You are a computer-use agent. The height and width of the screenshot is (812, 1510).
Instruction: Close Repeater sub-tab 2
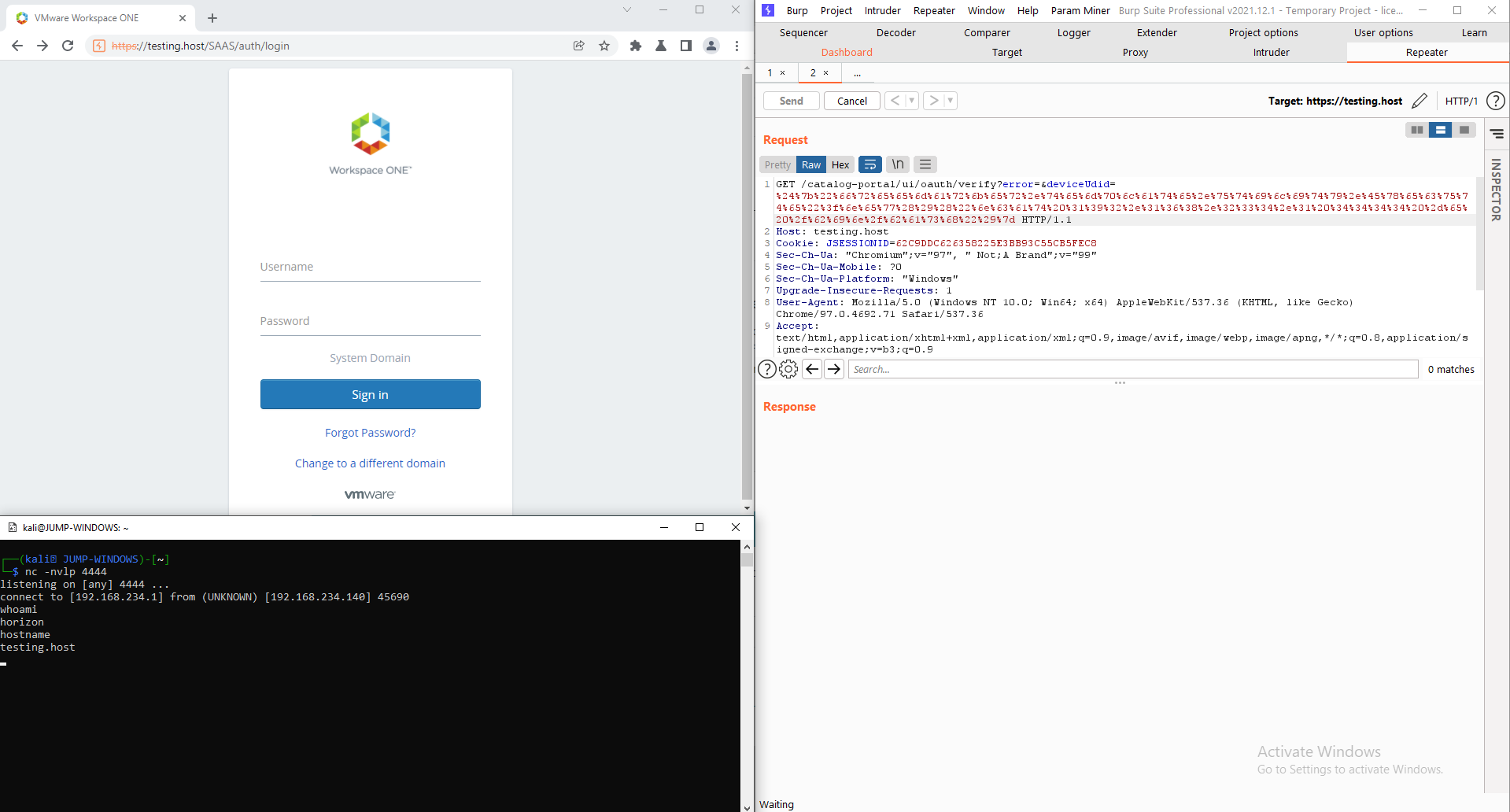click(825, 72)
